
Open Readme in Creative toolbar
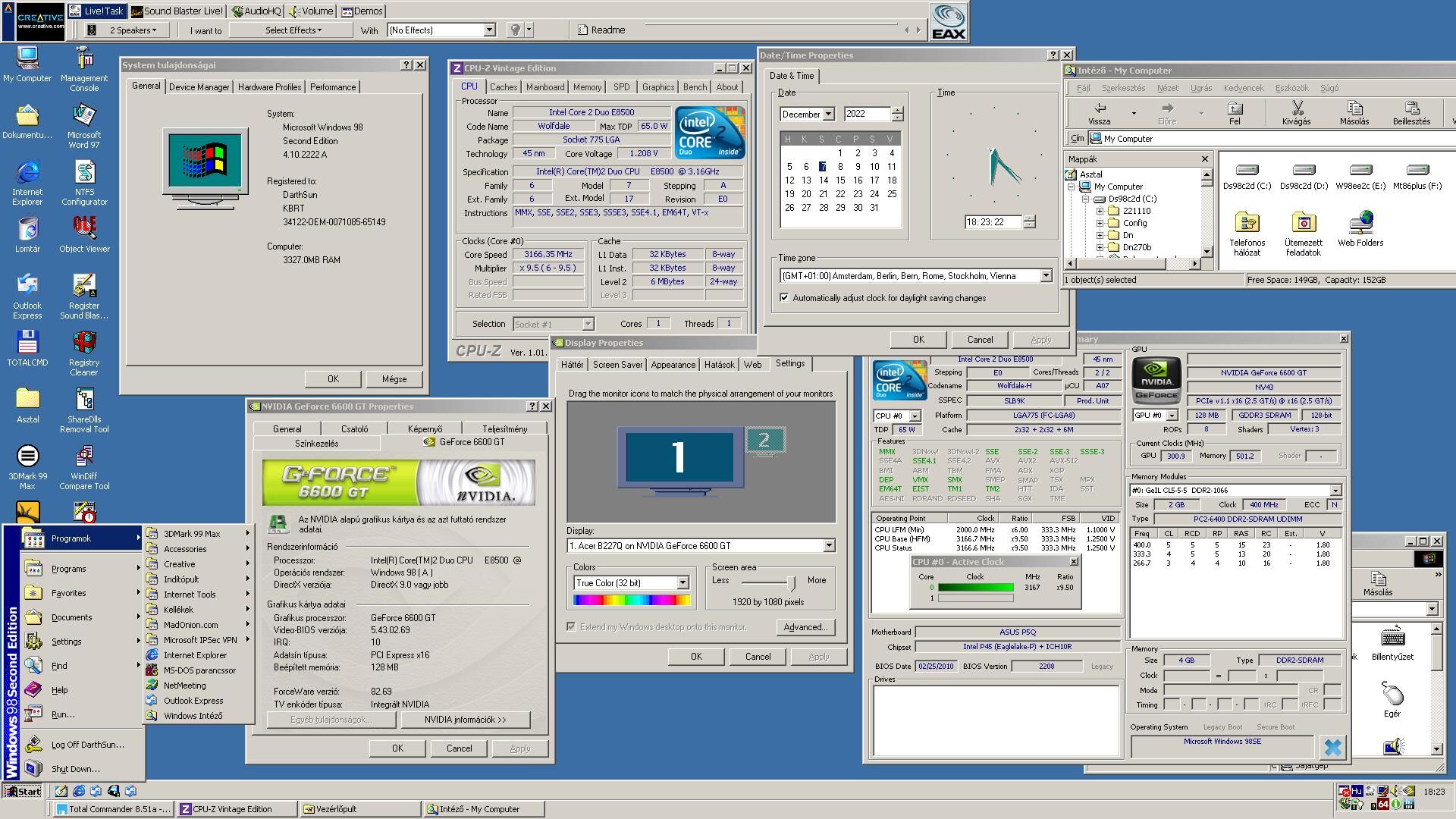coord(601,30)
